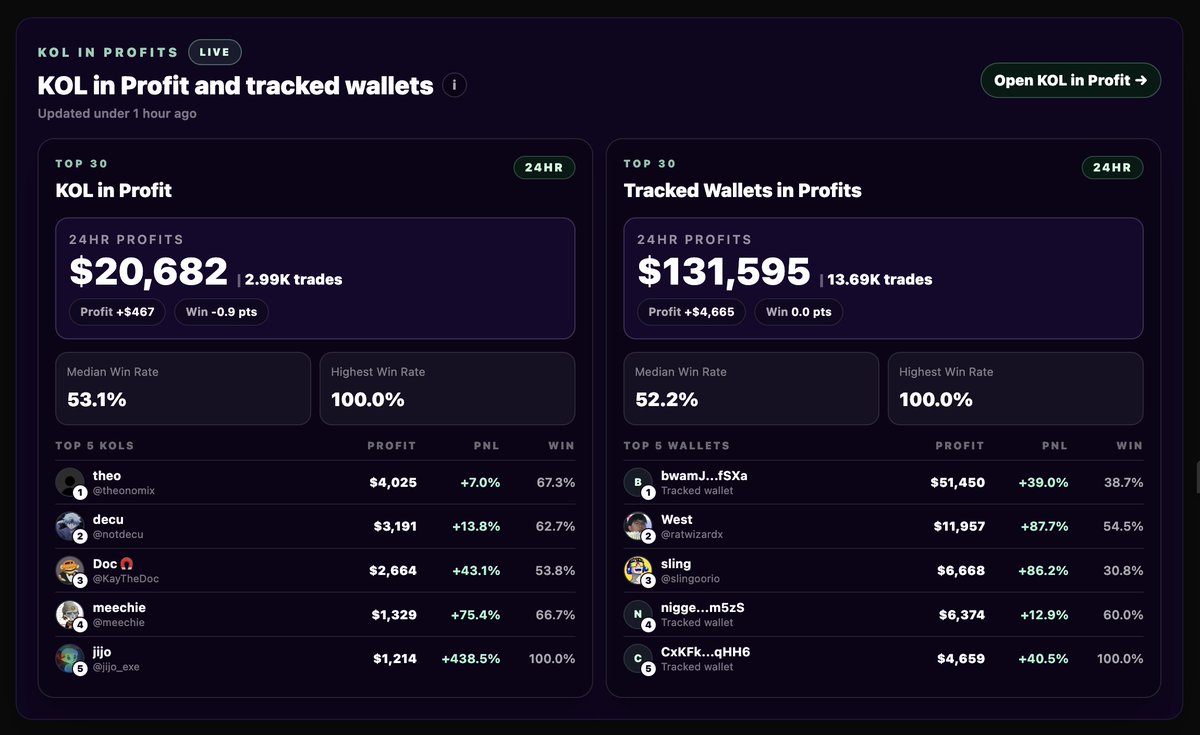
Task: Select CxKFk...qHH6 $4,659 profit value
Action: coord(962,659)
